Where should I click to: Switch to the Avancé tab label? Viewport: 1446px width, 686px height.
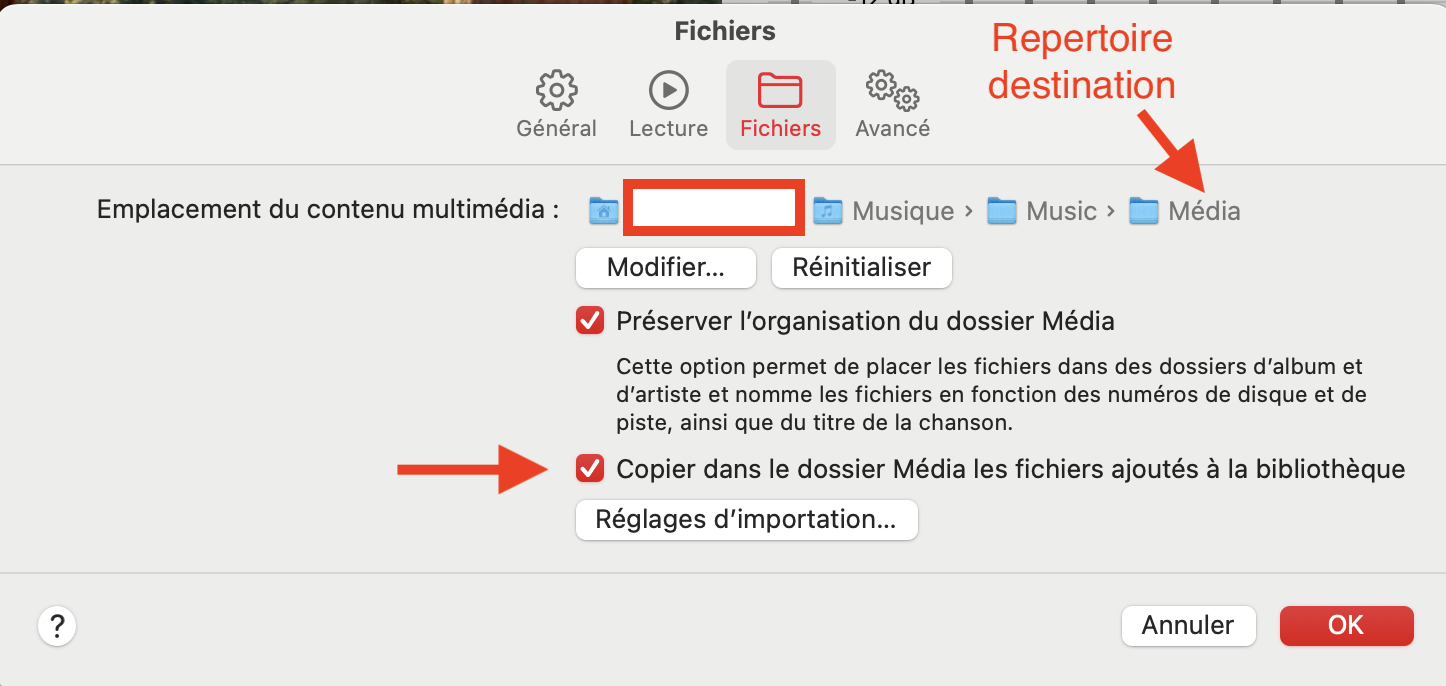tap(892, 129)
